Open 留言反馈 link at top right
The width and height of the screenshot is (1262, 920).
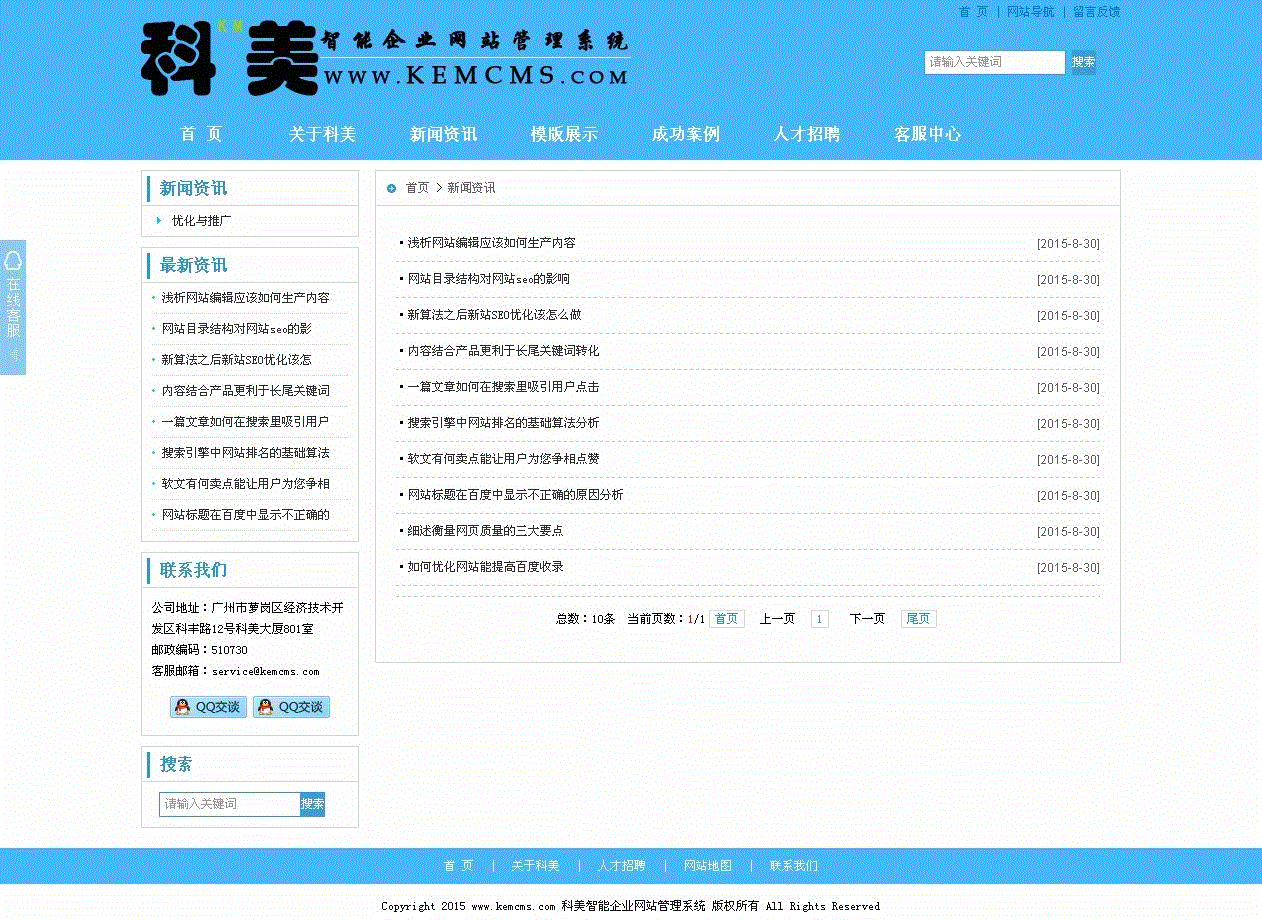(x=1096, y=12)
